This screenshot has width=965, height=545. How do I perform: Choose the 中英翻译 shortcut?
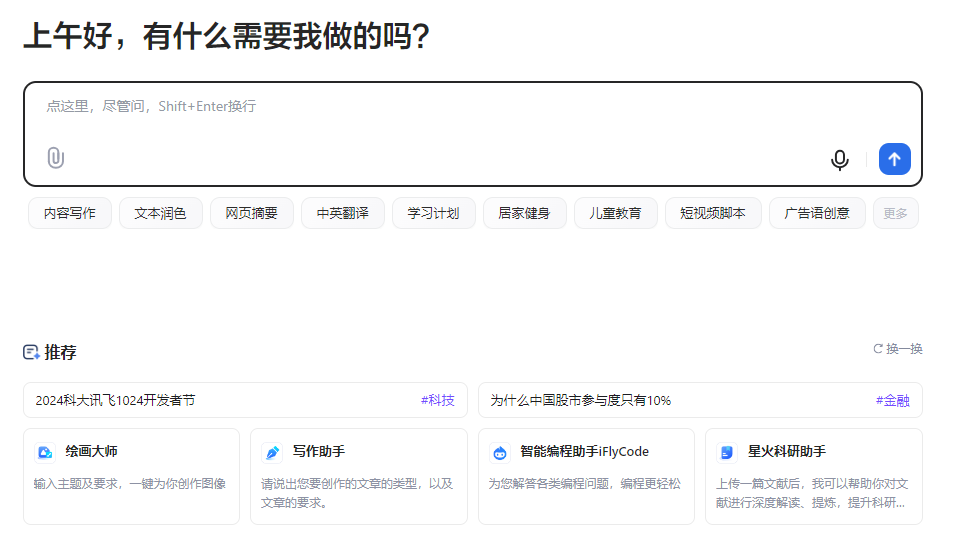343,213
